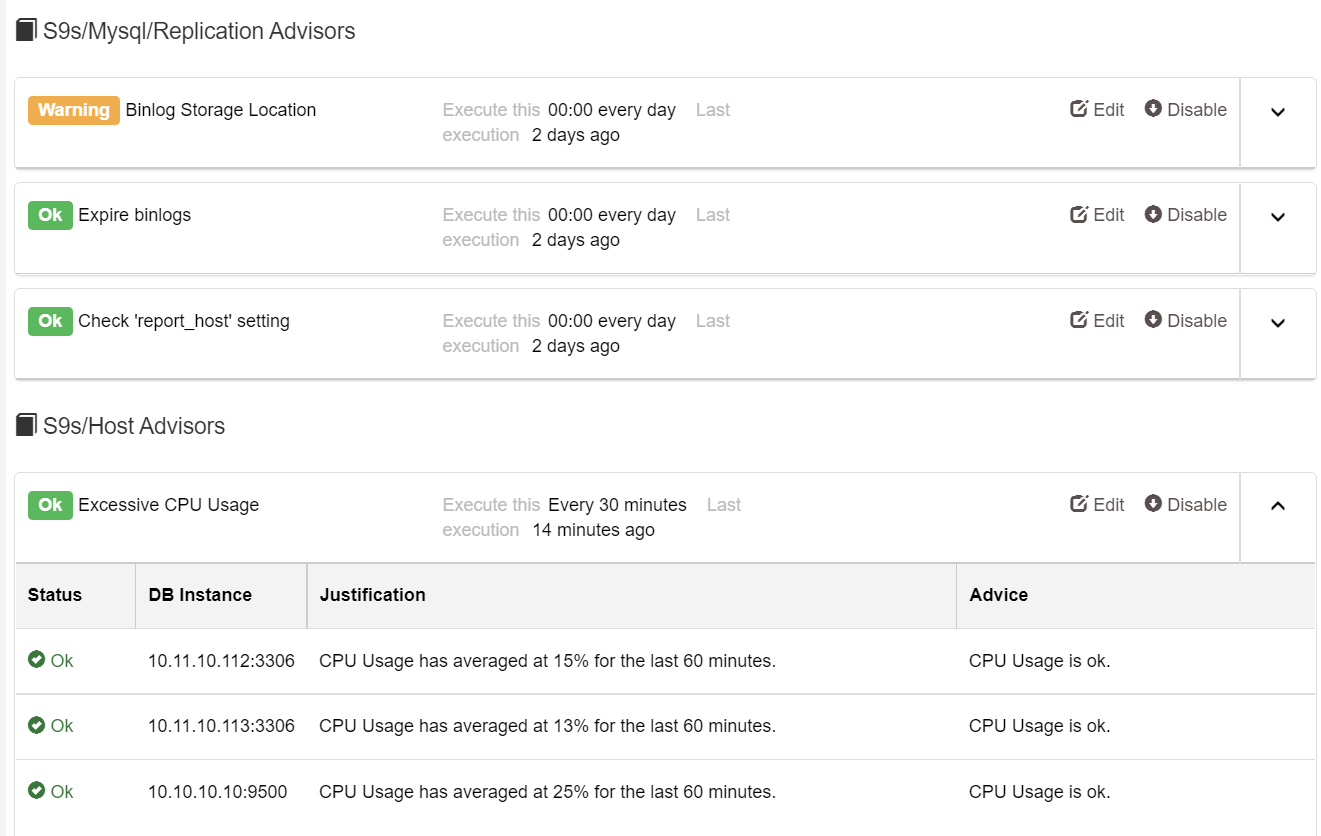Viewport: 1321px width, 836px height.
Task: Click the disable arrow icon for Excessive CPU Usage
Action: coord(1153,504)
